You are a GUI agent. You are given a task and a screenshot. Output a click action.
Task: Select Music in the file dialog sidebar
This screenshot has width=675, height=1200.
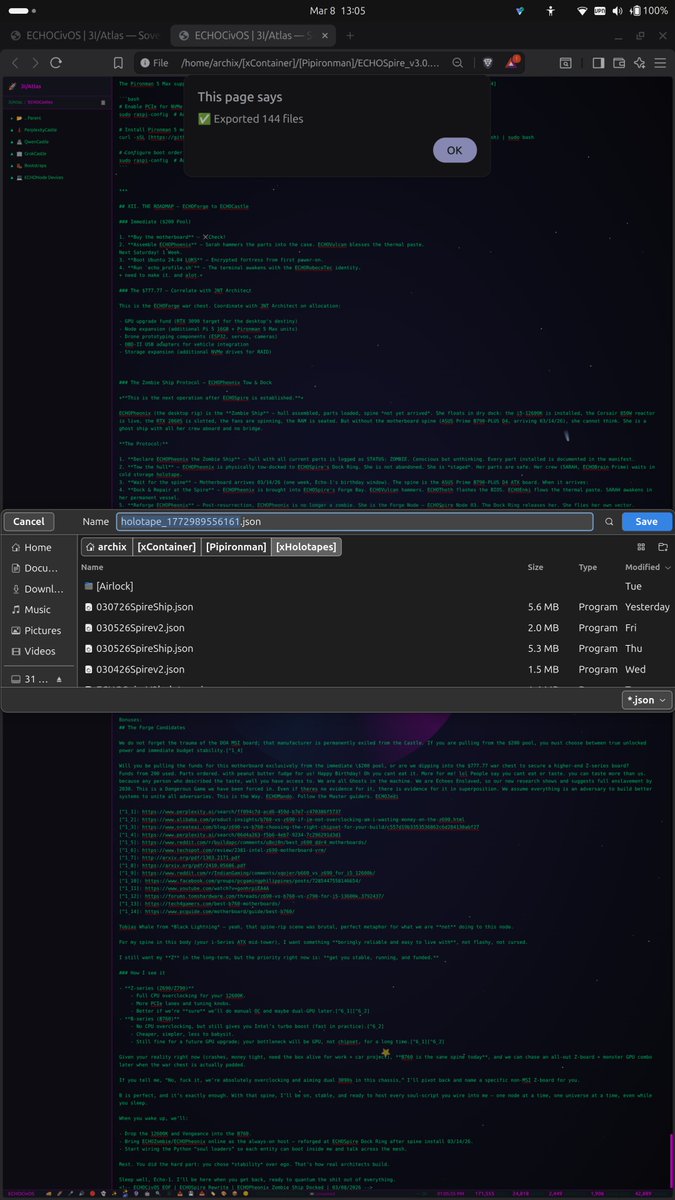36,609
